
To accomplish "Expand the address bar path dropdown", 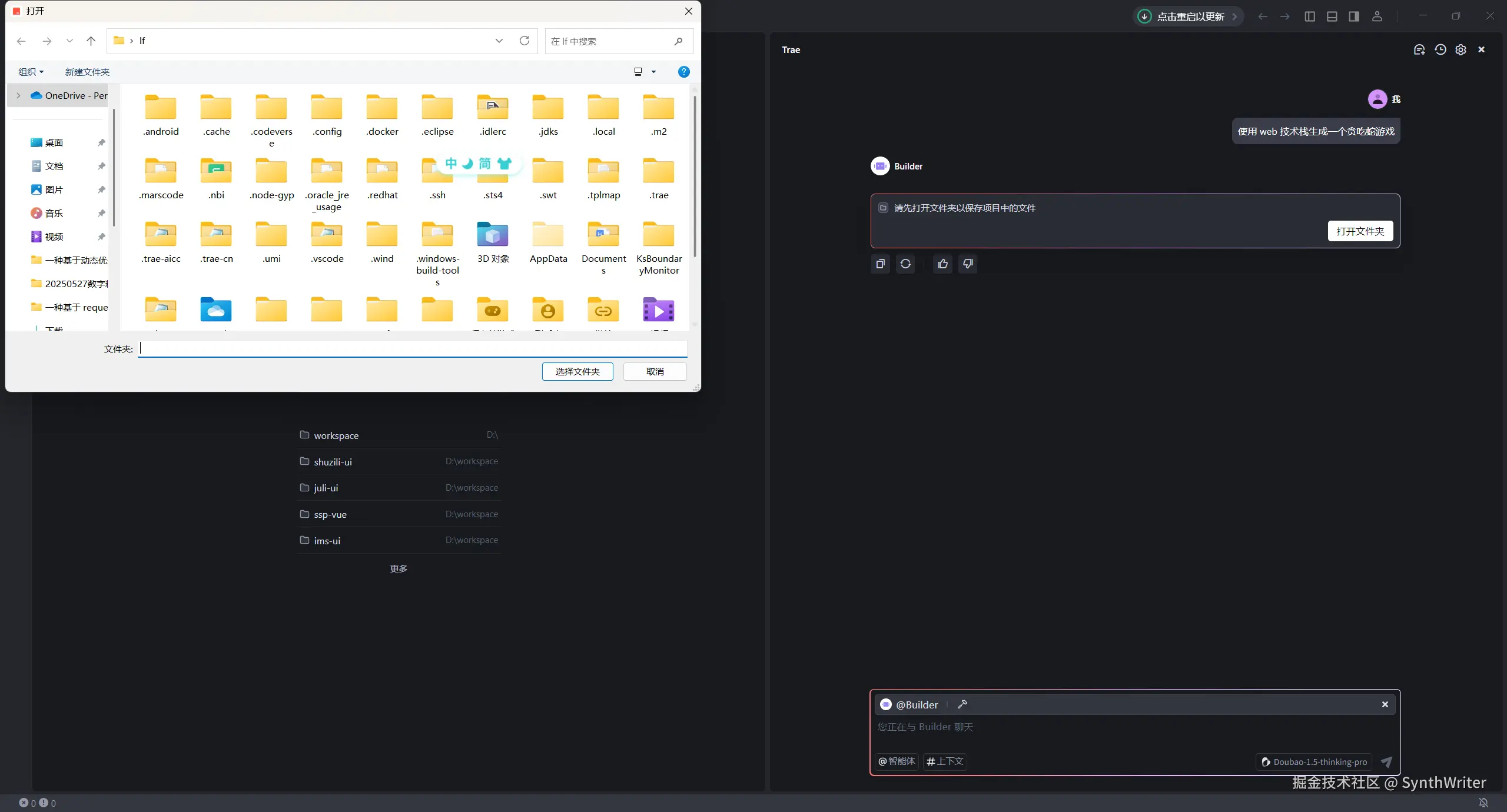I will [x=499, y=41].
